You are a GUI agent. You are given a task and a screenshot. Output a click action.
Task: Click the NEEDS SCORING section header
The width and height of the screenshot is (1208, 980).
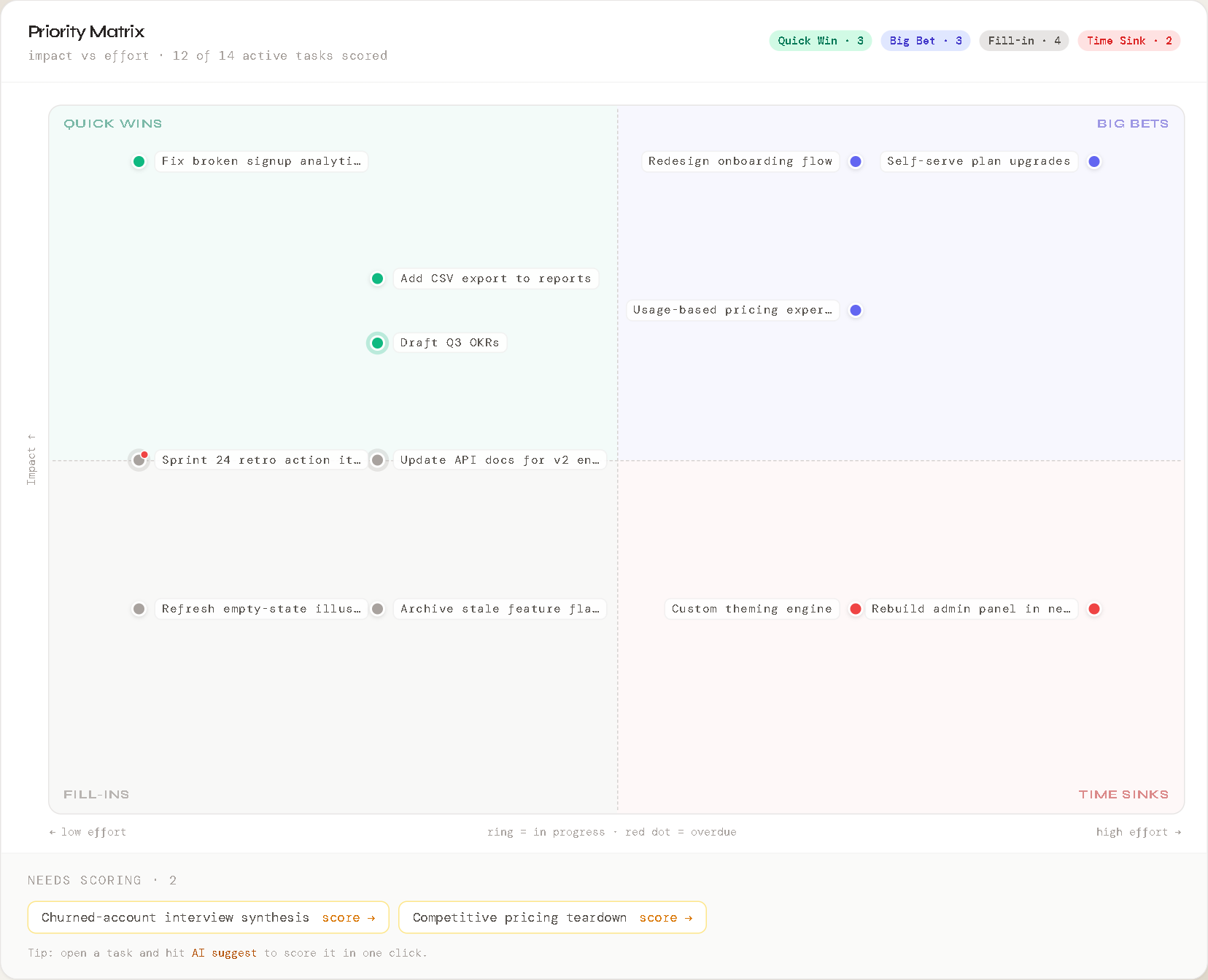point(102,880)
